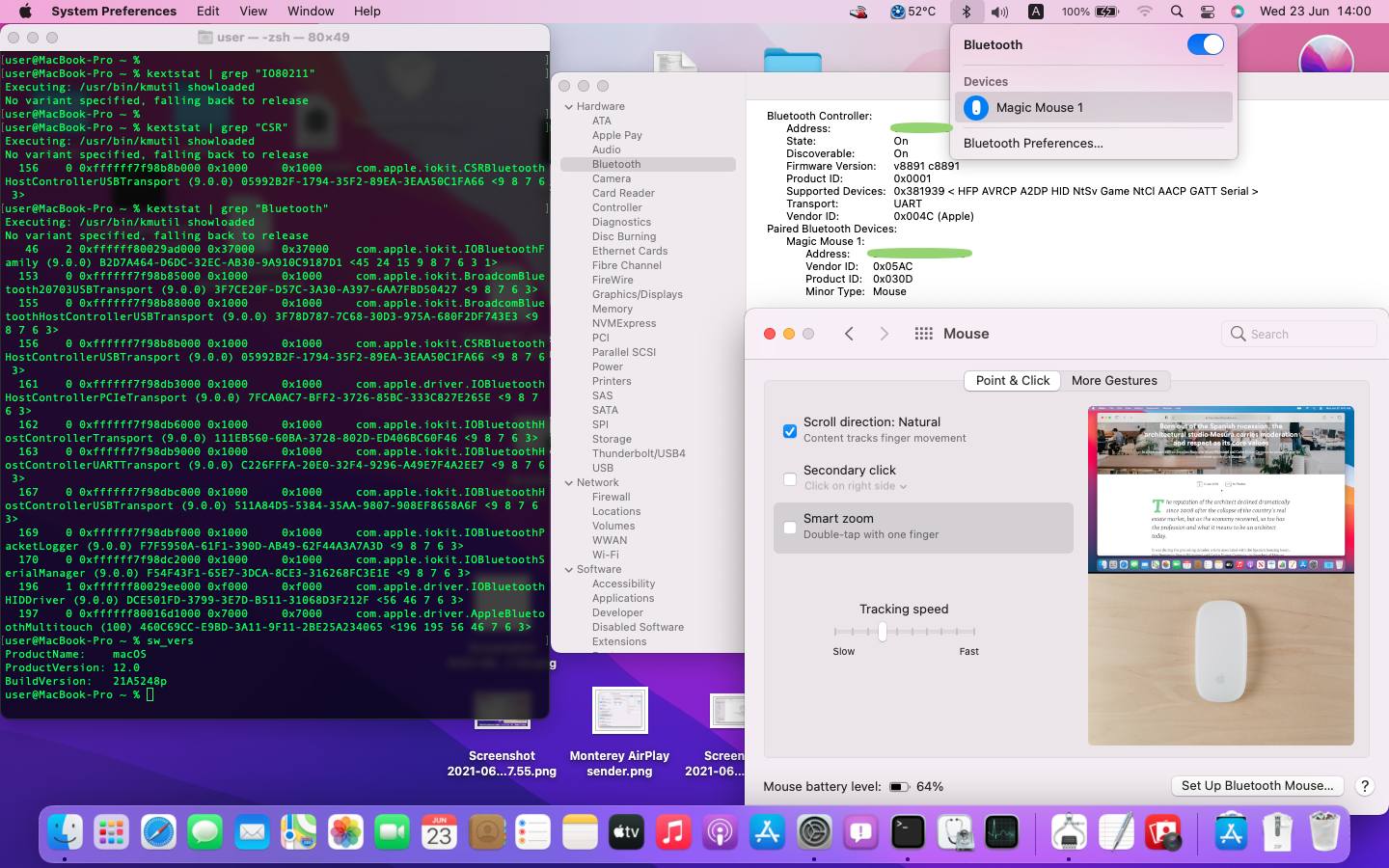Go back with the left chevron

pyautogui.click(x=849, y=334)
